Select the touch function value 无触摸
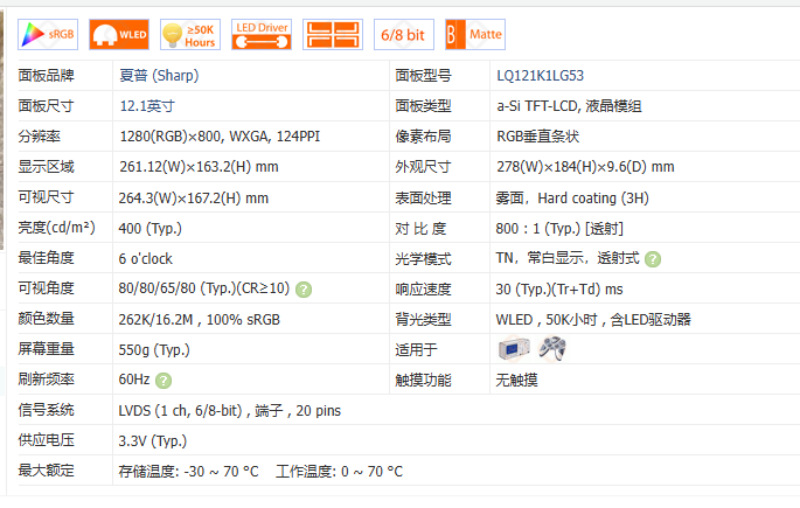The width and height of the screenshot is (800, 508). tap(516, 380)
